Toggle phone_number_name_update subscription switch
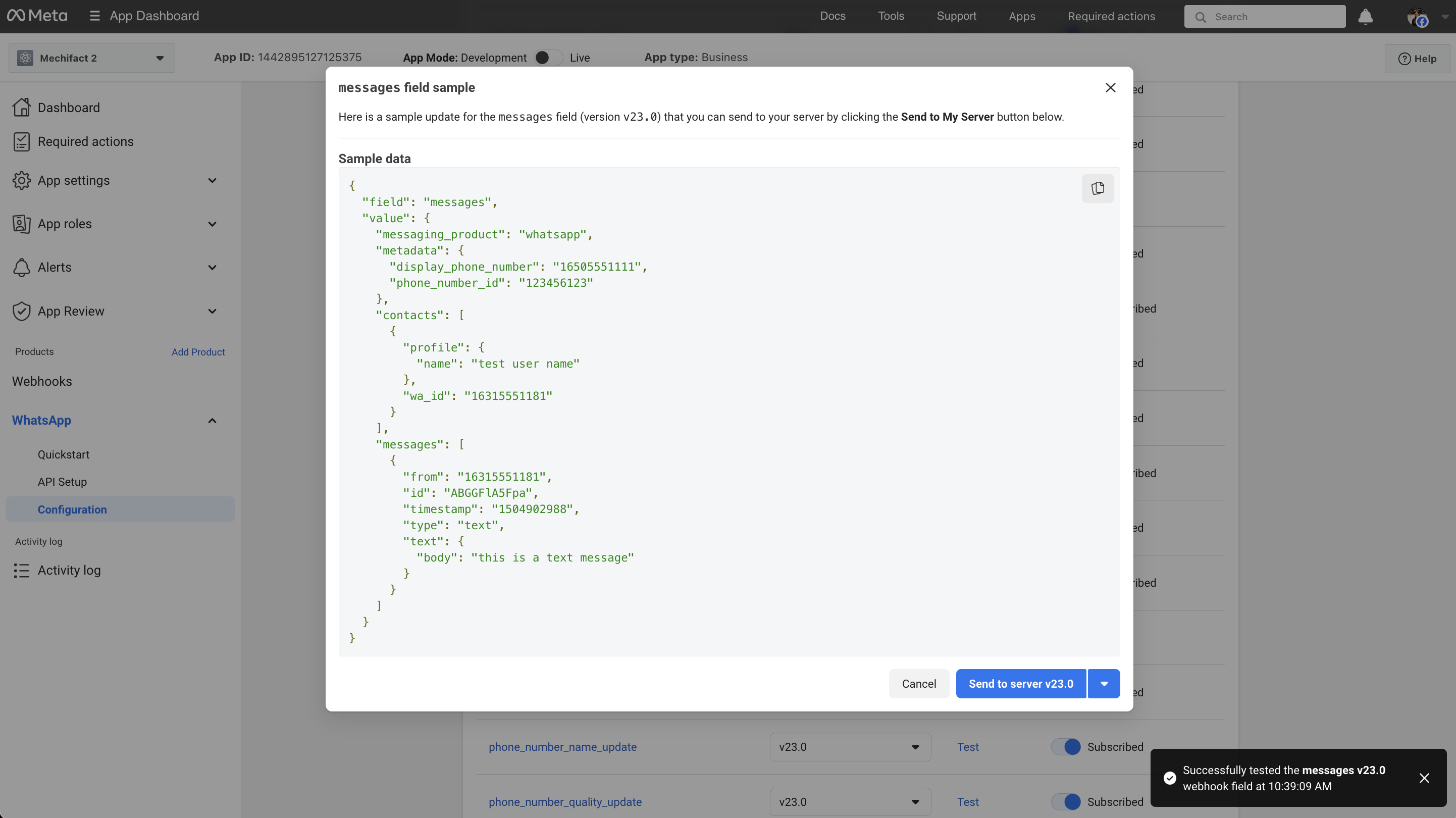1456x818 pixels. pos(1065,747)
